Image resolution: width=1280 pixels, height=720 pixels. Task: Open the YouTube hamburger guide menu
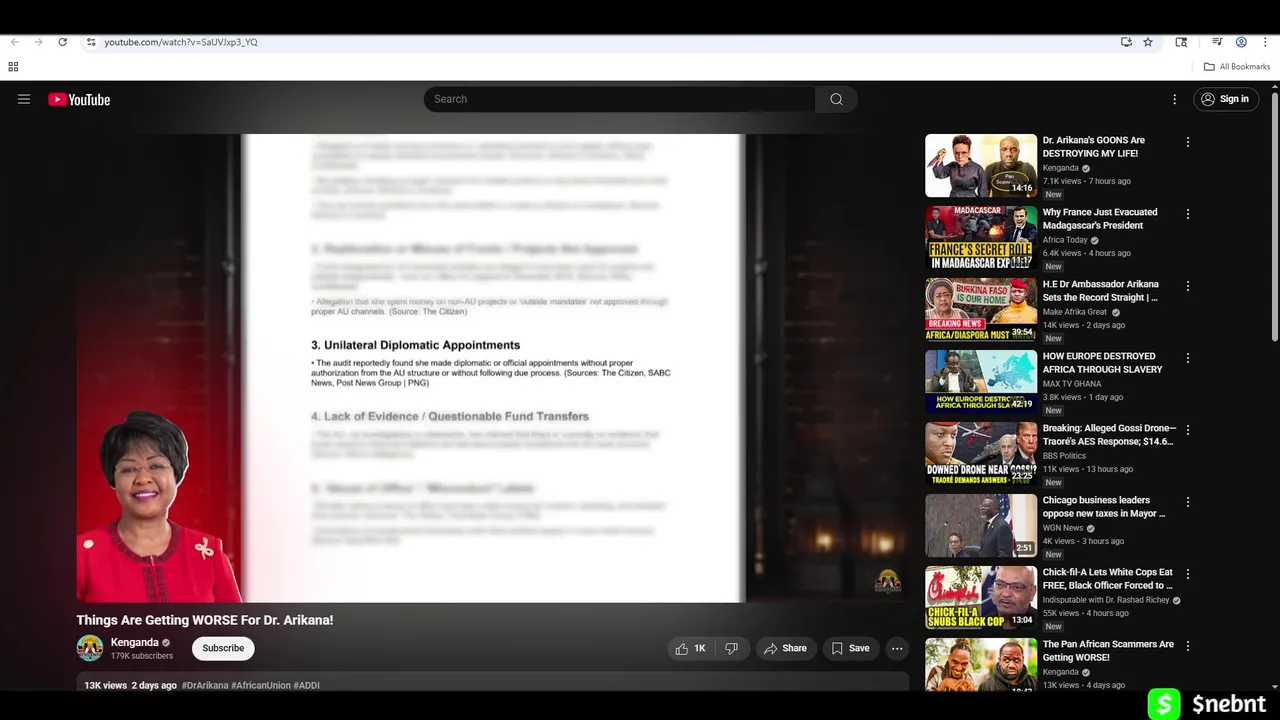(24, 99)
